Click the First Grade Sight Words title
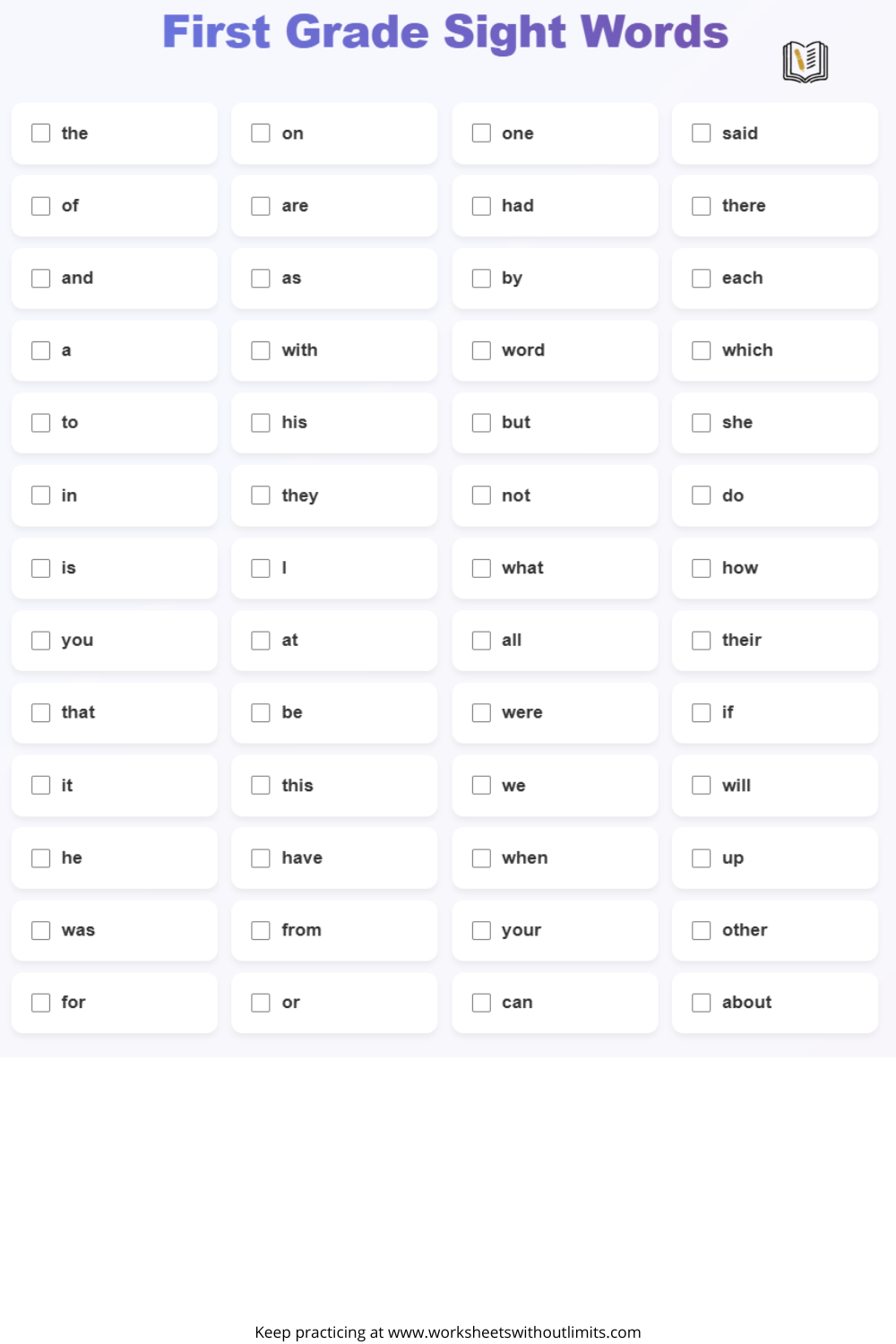The width and height of the screenshot is (896, 1344). pos(445,33)
